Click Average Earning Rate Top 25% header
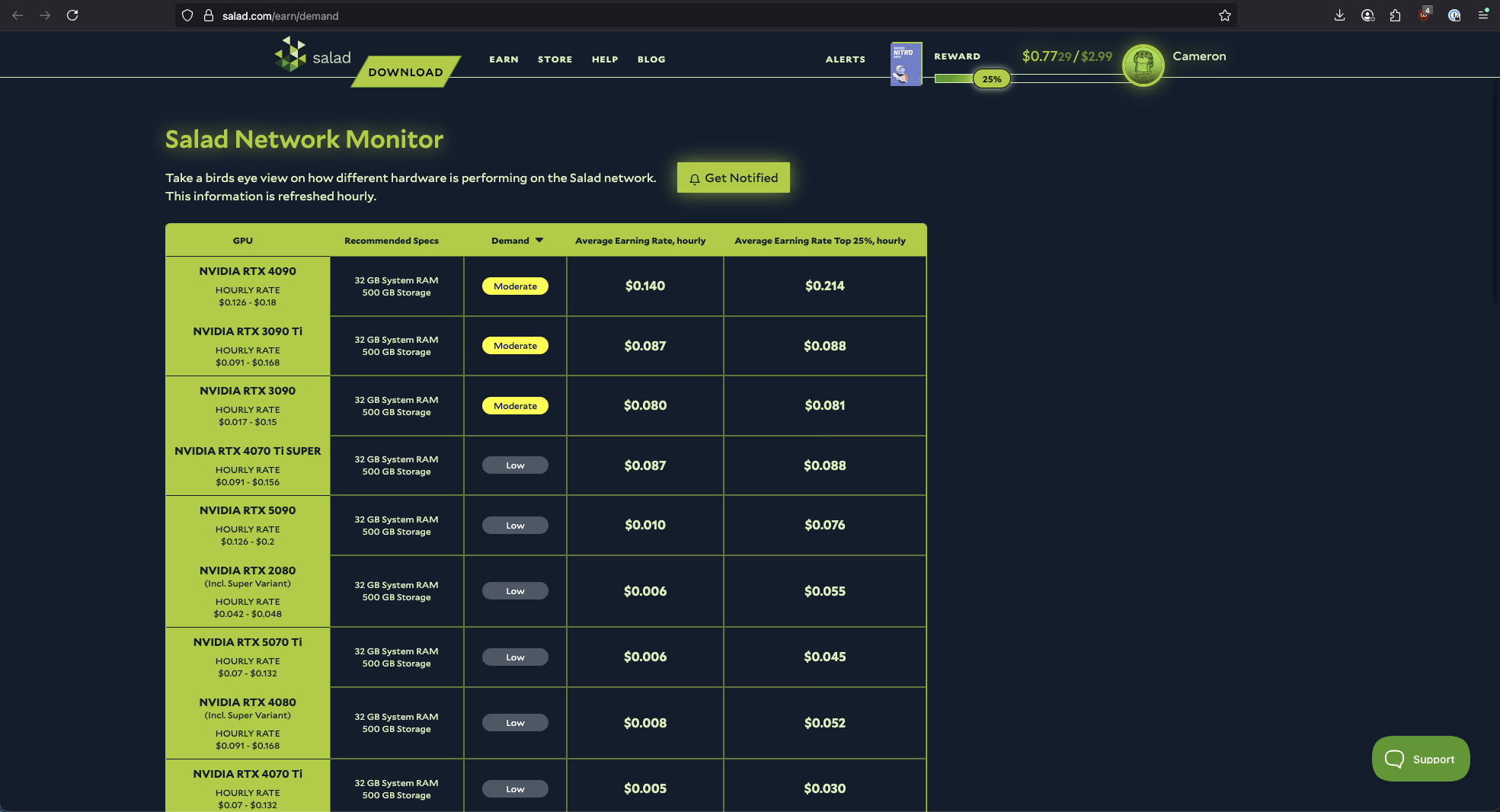The height and width of the screenshot is (812, 1500). click(x=820, y=241)
